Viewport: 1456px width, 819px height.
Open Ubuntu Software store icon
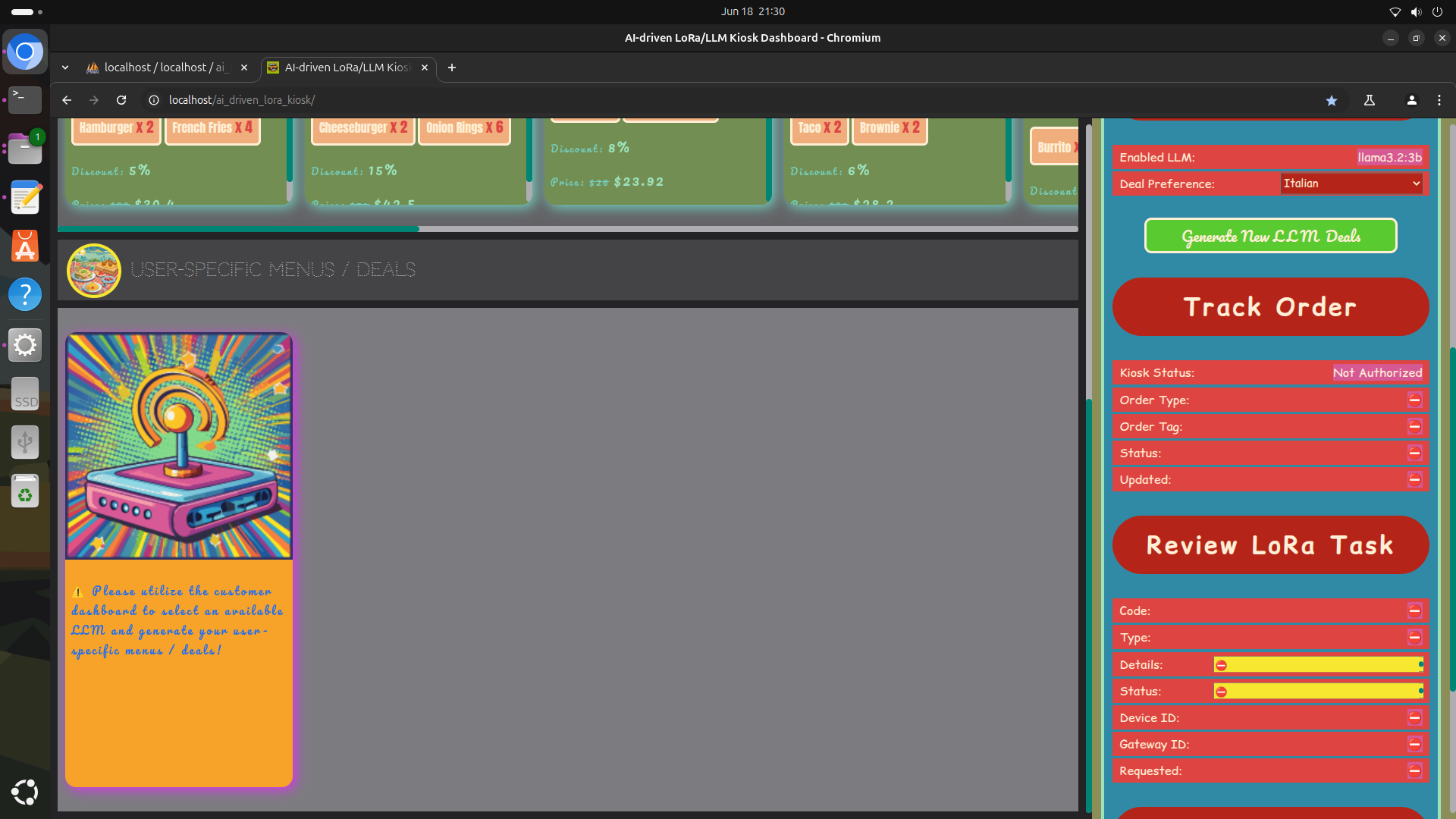(25, 246)
